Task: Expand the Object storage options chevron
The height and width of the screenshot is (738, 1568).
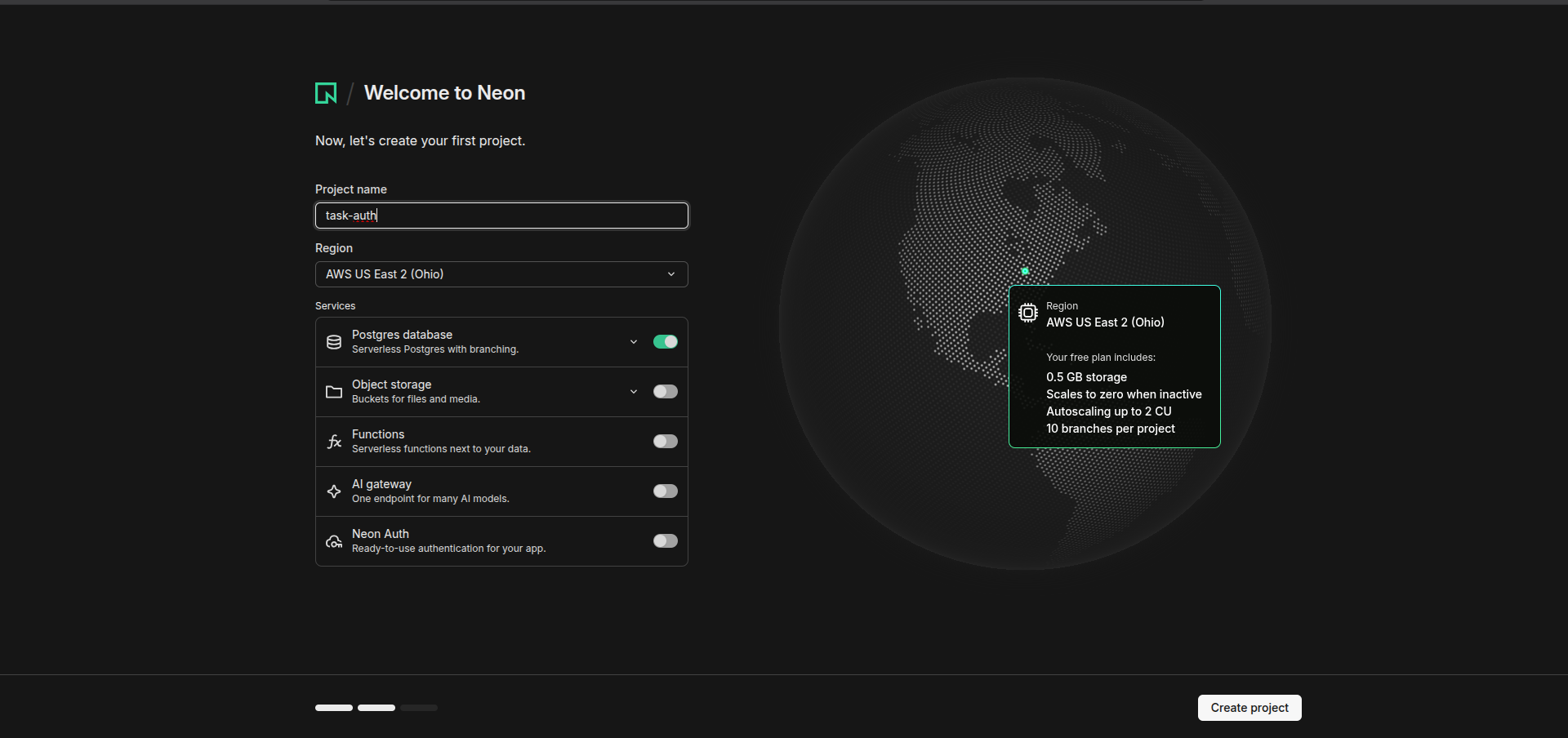Action: coord(634,392)
